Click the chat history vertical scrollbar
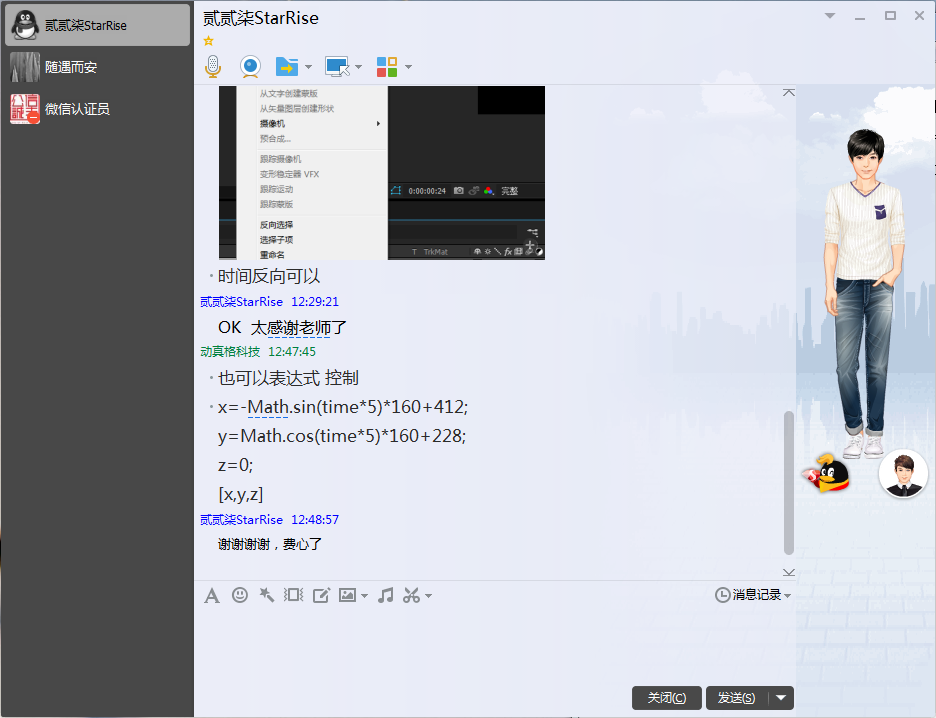Screen dimensions: 936x718 pos(789,482)
